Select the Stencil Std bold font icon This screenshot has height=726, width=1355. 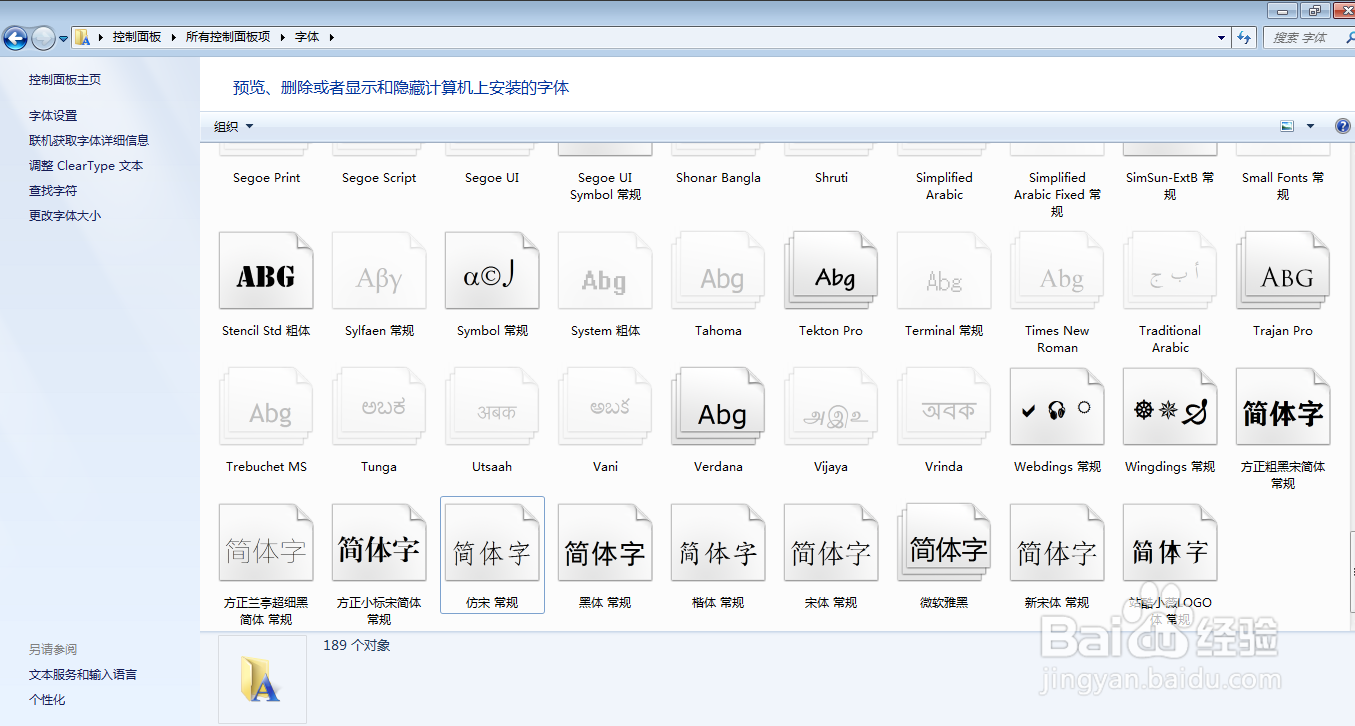[x=266, y=271]
